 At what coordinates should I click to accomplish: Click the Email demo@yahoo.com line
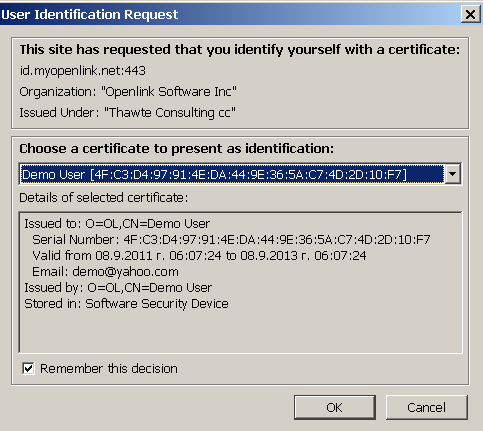(x=105, y=272)
